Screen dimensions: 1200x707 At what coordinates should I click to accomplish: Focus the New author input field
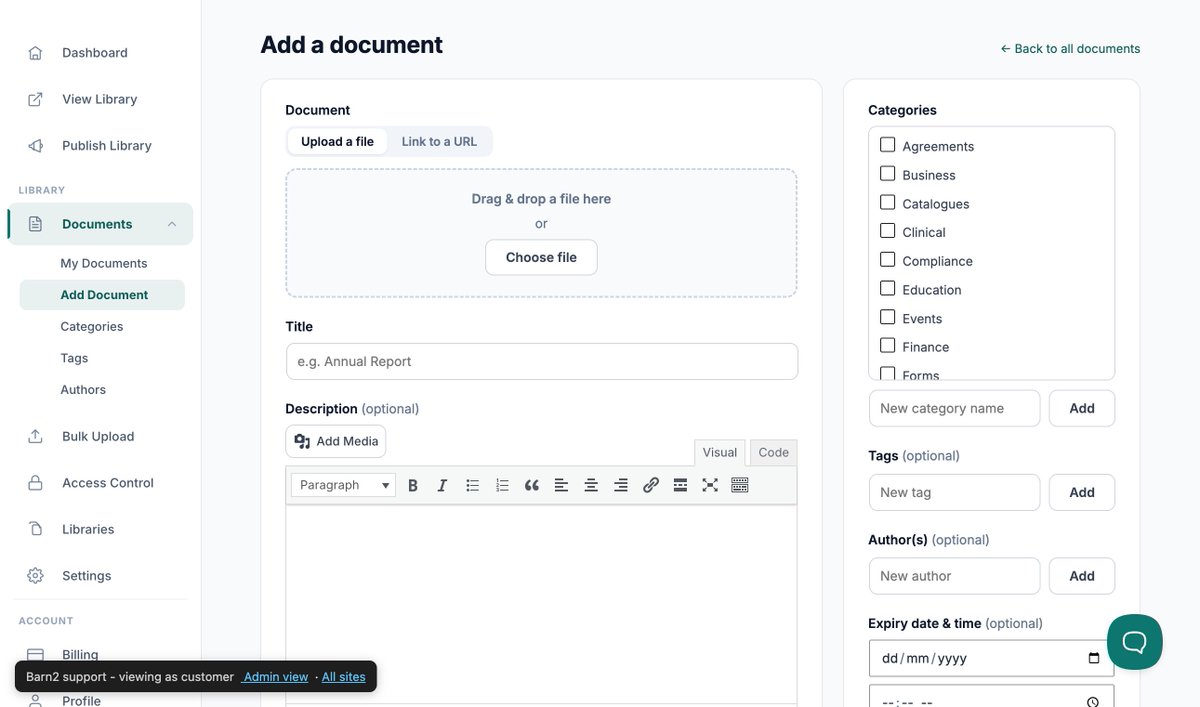[954, 576]
